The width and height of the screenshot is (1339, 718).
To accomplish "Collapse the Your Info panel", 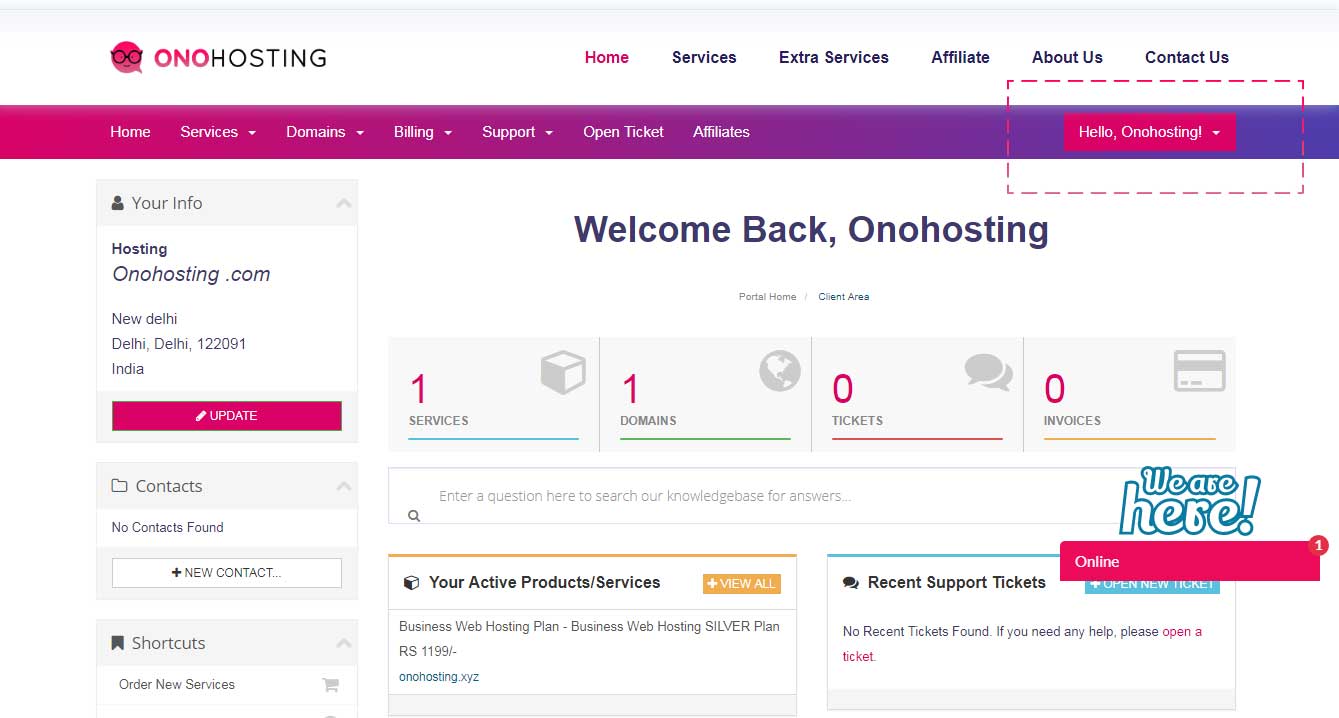I will (x=343, y=203).
